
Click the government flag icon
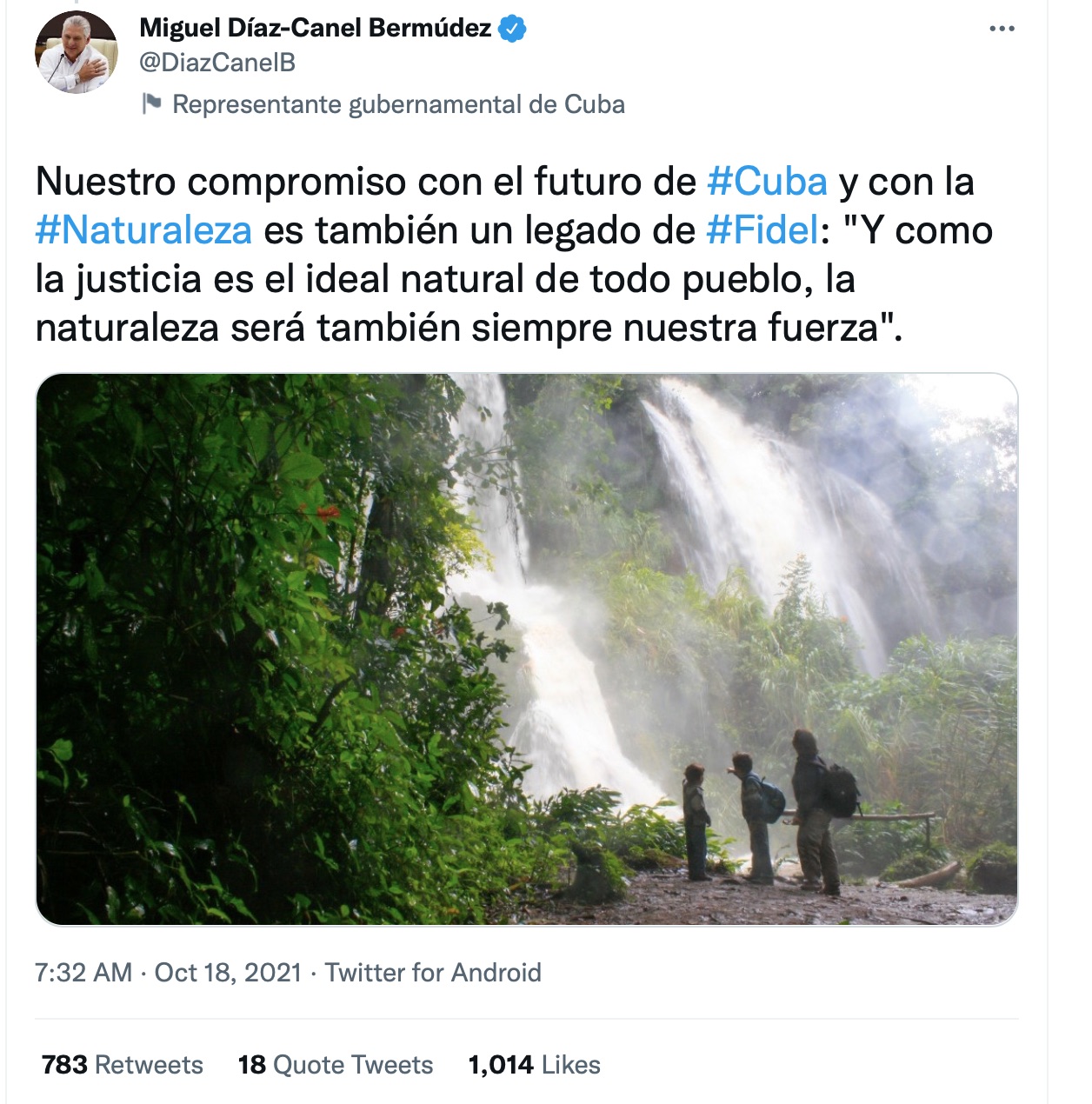click(x=151, y=104)
